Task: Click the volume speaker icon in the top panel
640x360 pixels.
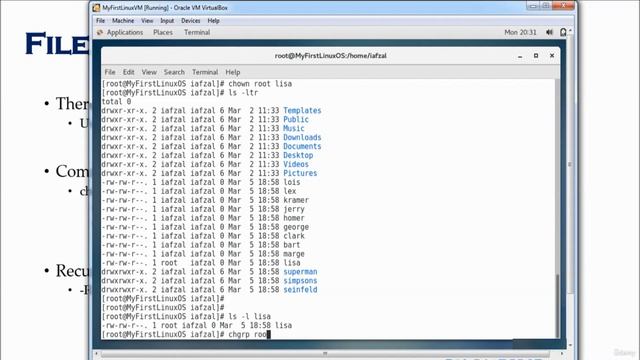Action: [x=549, y=32]
